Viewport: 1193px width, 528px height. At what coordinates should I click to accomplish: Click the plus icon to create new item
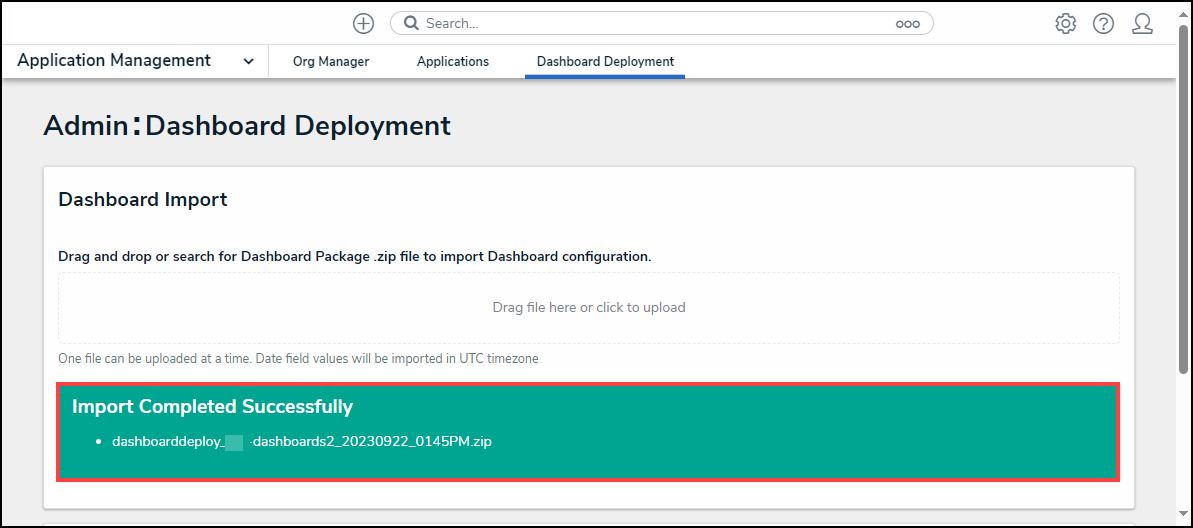click(x=363, y=24)
